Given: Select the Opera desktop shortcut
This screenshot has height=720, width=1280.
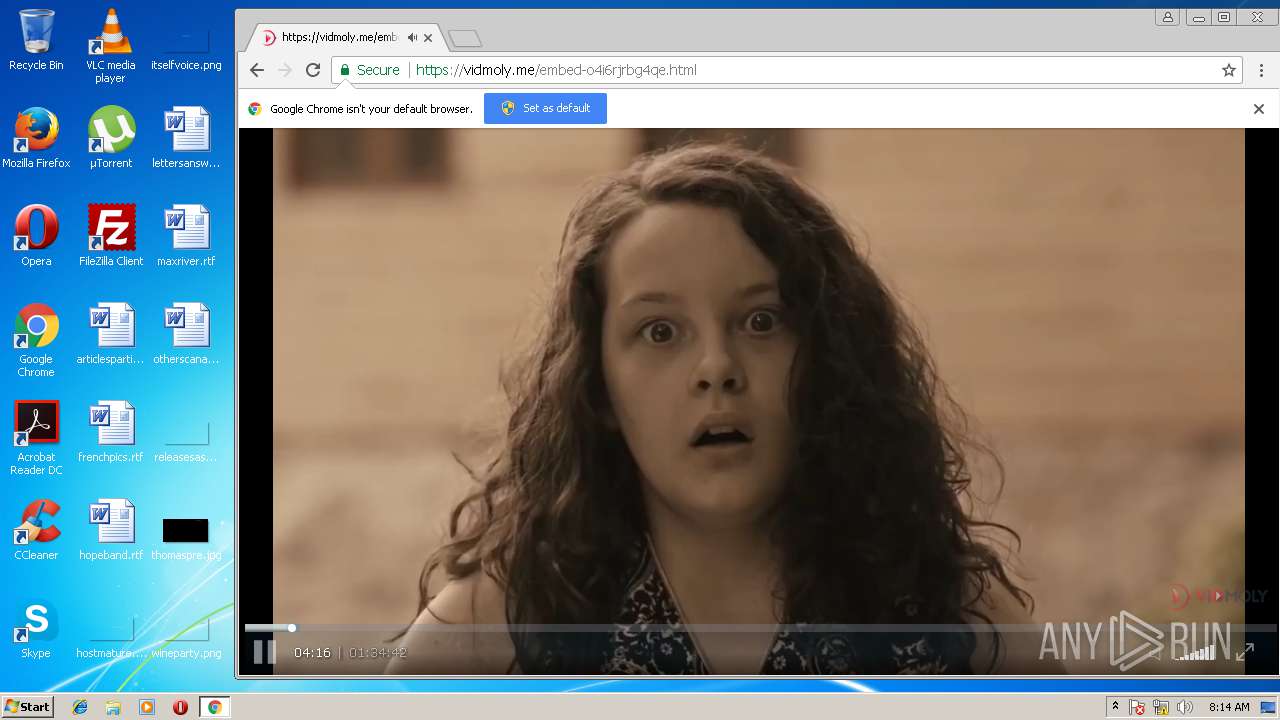Looking at the screenshot, I should (36, 236).
